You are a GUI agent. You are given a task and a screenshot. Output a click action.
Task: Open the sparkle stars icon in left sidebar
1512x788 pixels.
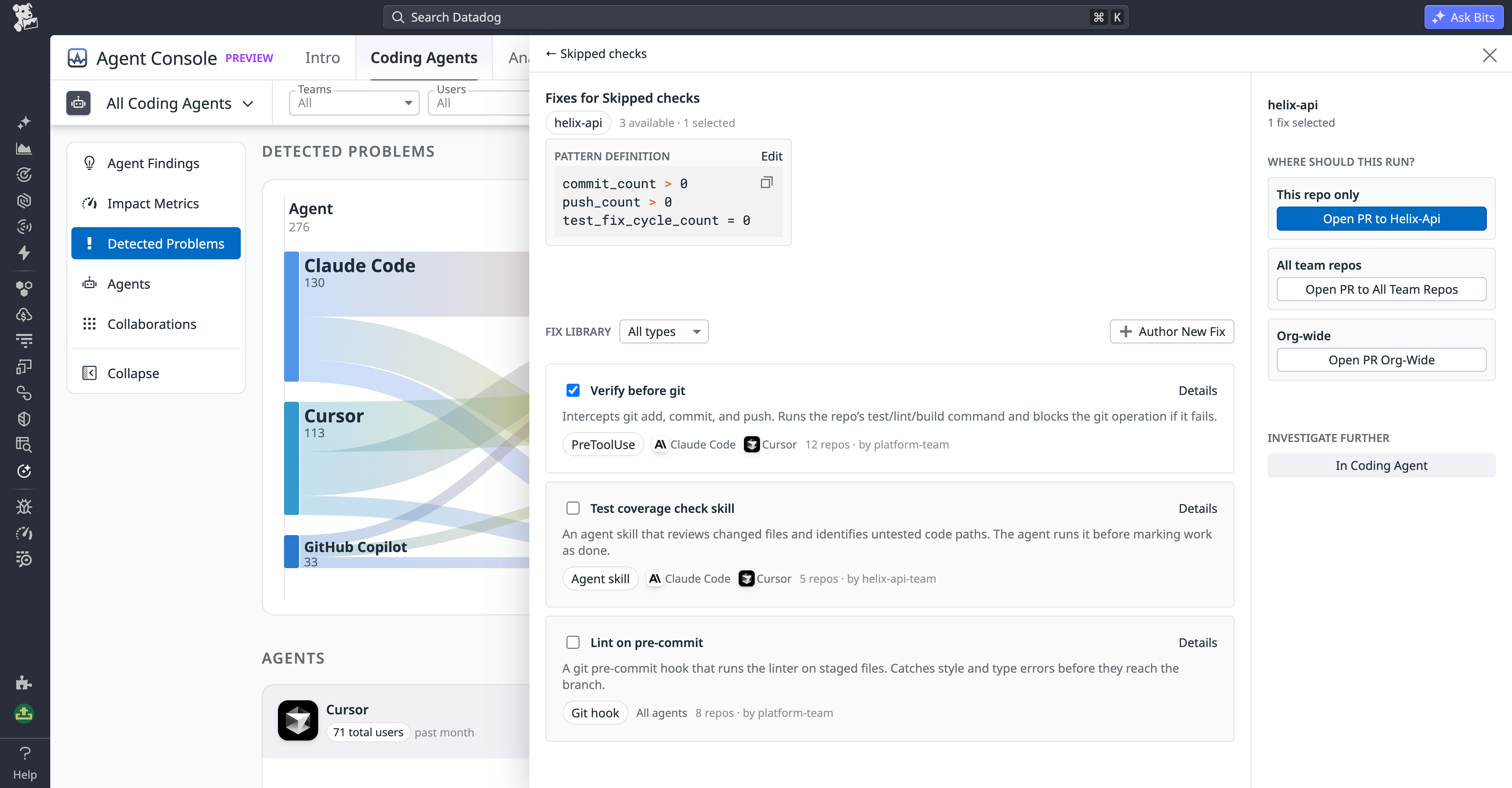click(x=24, y=122)
